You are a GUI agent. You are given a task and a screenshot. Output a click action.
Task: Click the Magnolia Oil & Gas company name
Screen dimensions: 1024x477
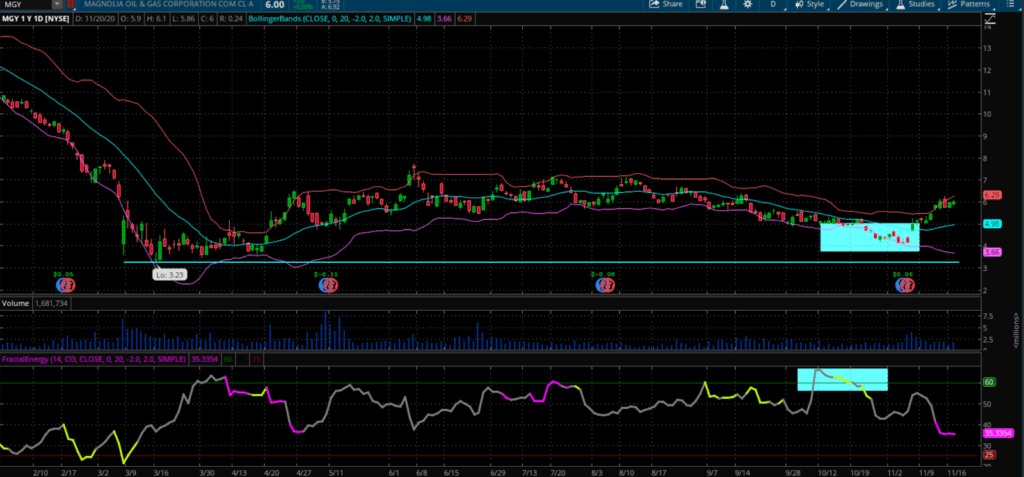point(170,4)
